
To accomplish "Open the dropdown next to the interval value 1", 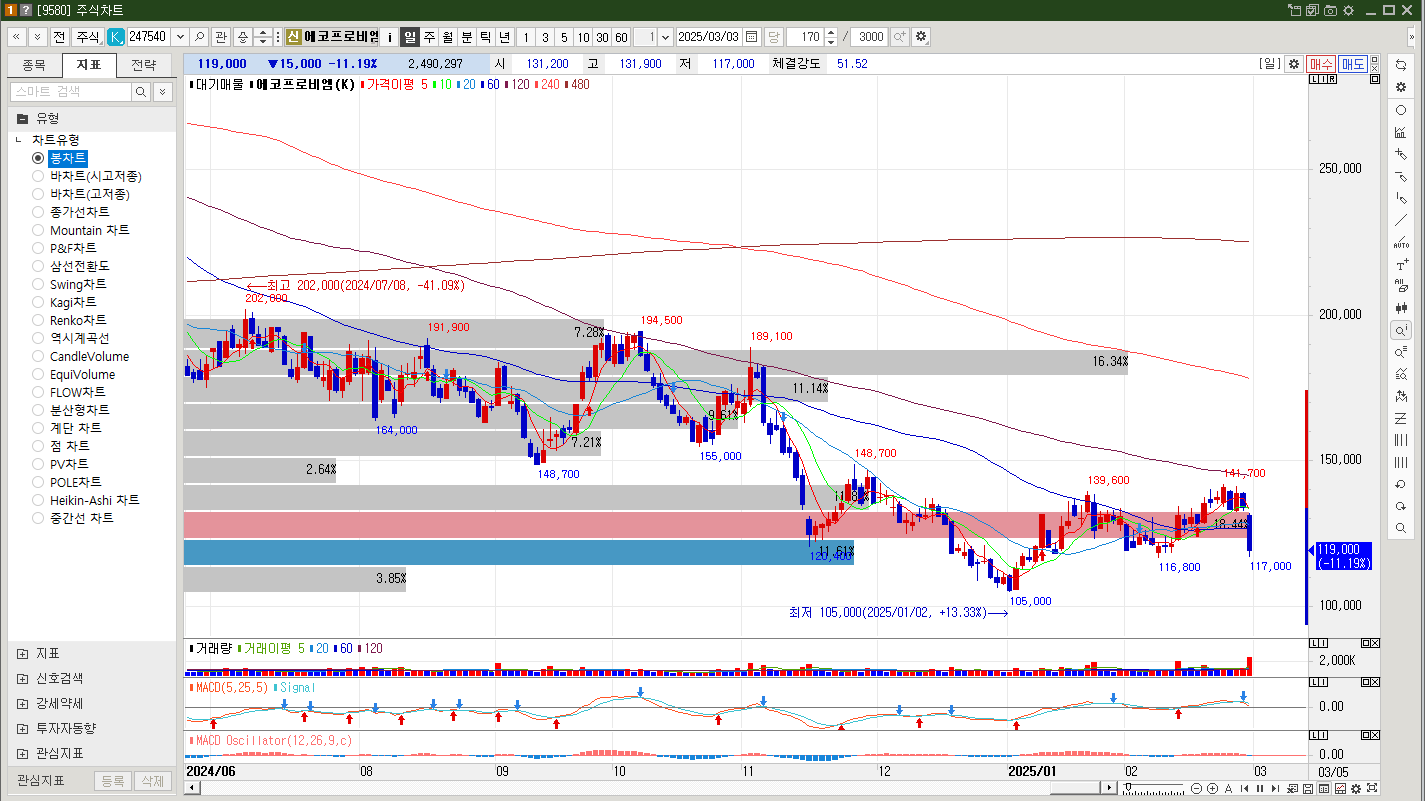I will tap(665, 36).
